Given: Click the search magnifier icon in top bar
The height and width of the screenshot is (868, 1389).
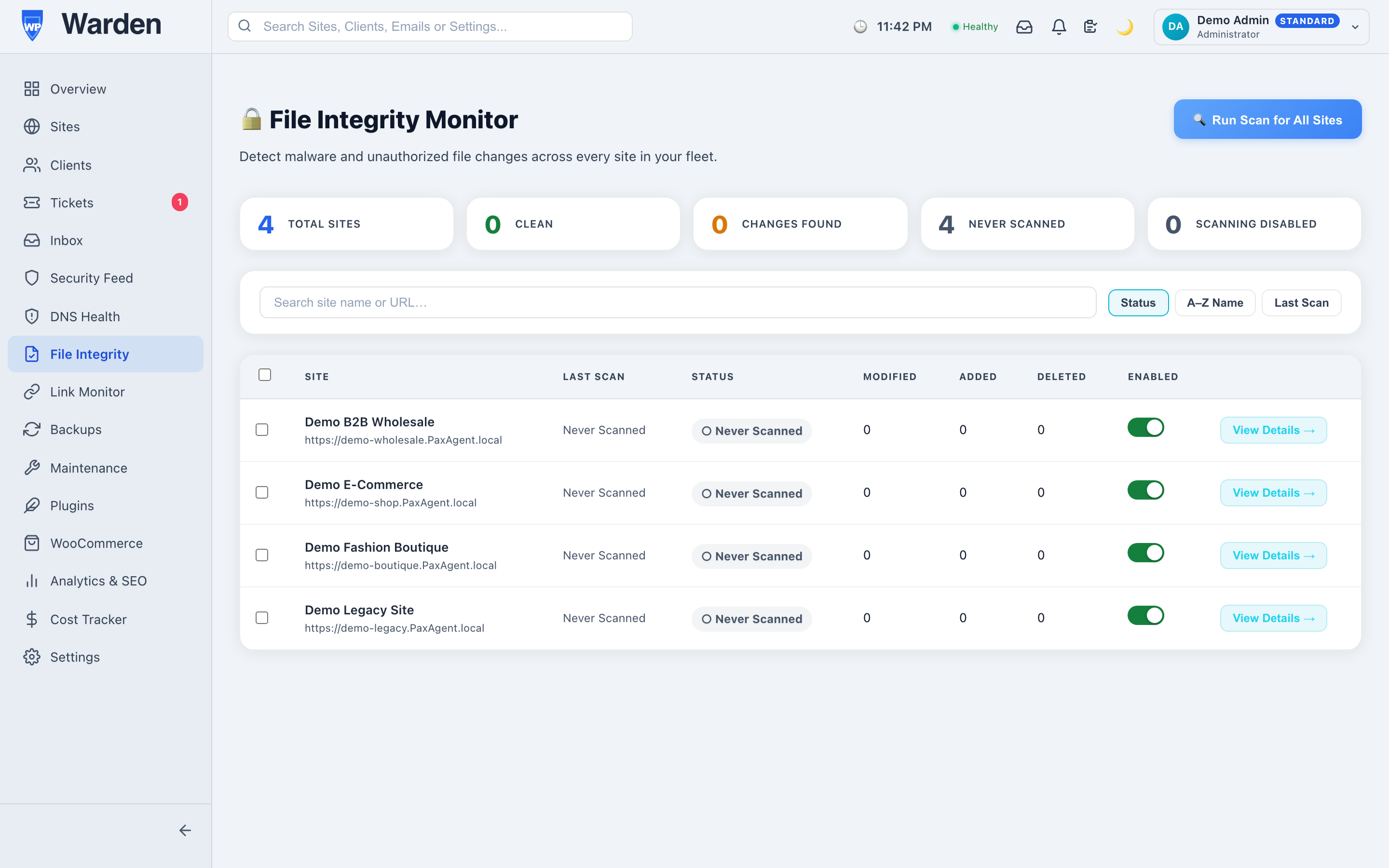Looking at the screenshot, I should pyautogui.click(x=245, y=26).
